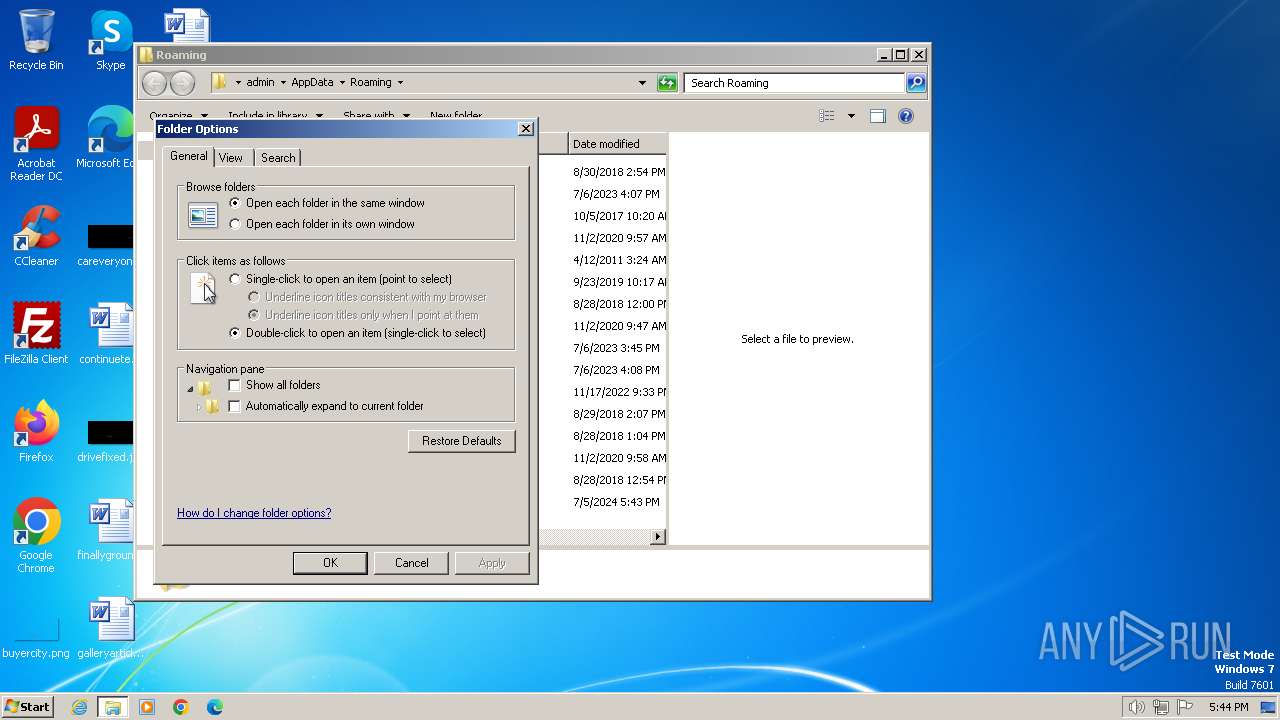Image resolution: width=1280 pixels, height=720 pixels.
Task: Click the horizontal scrollbar right arrow
Action: click(658, 537)
